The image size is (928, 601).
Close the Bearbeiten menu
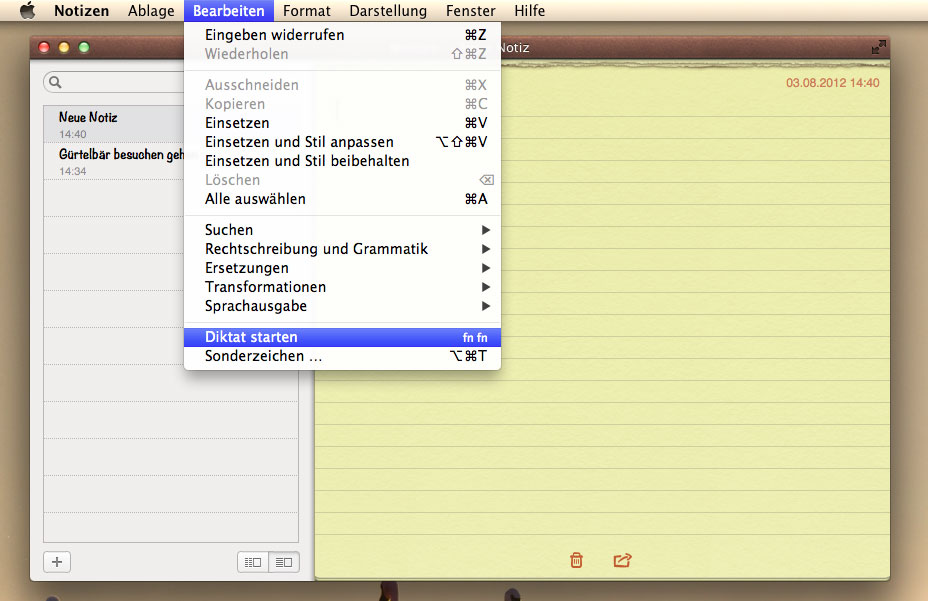pos(228,11)
